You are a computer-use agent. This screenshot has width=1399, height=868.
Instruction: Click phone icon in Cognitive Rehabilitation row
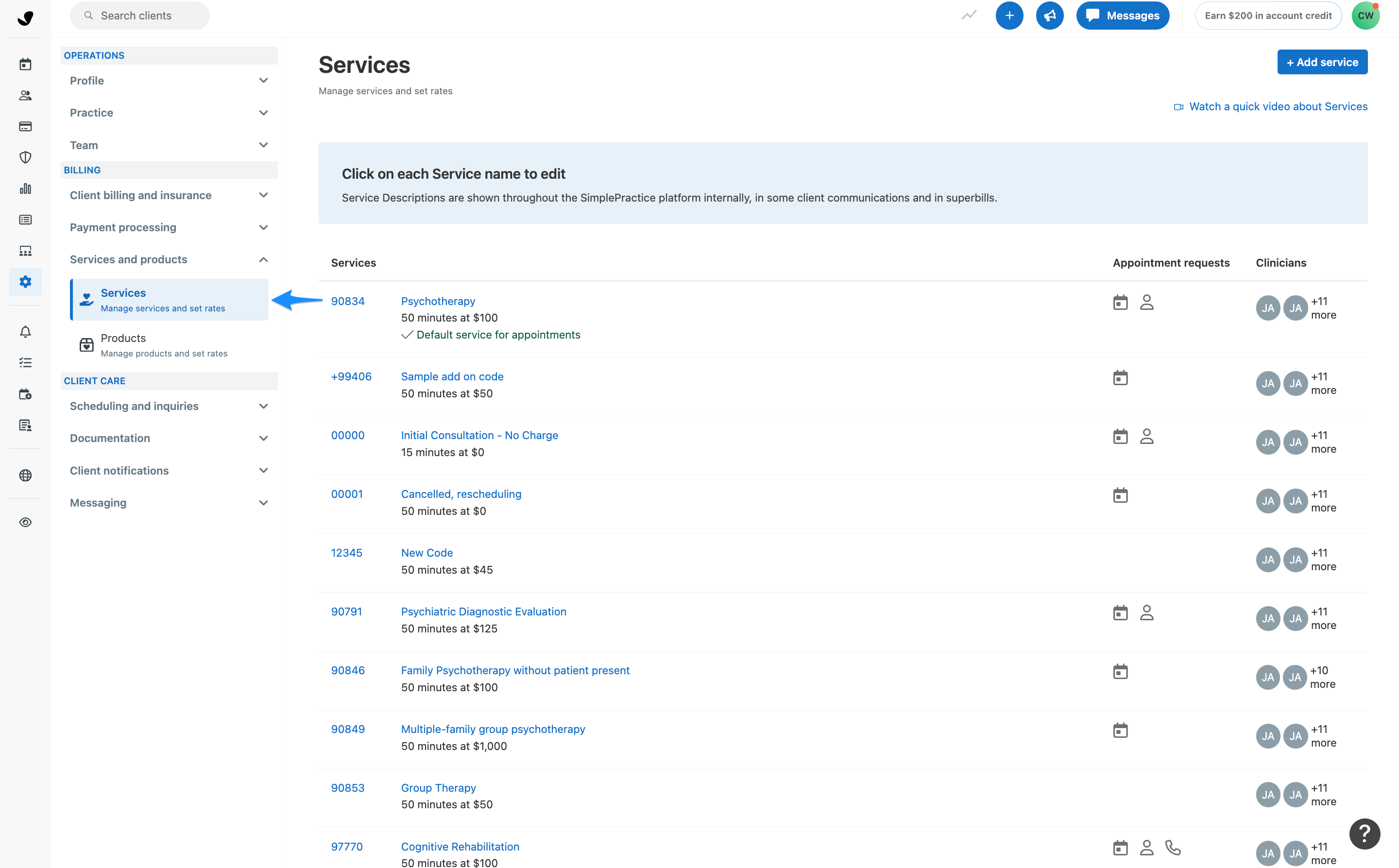pos(1173,847)
